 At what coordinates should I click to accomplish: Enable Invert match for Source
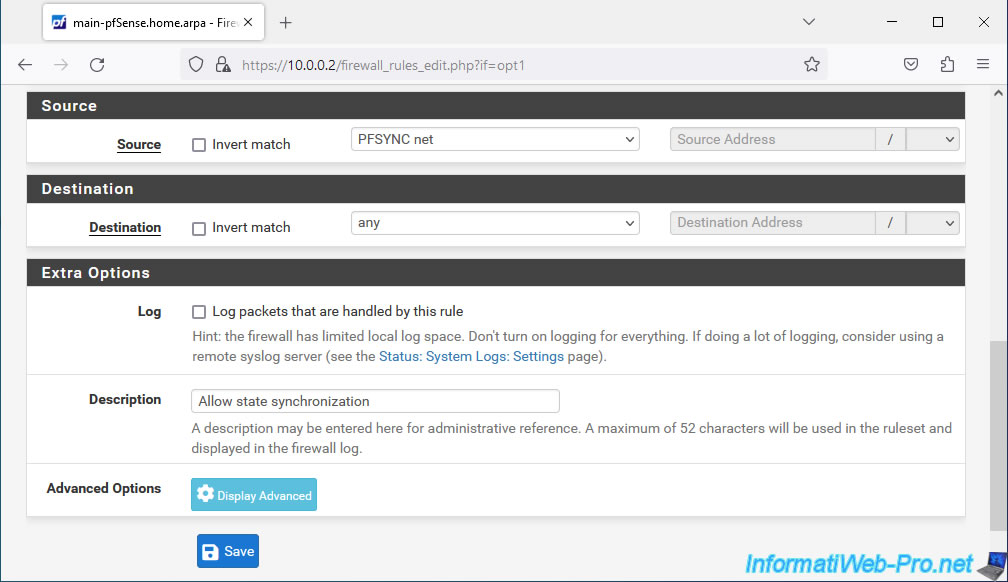(x=199, y=145)
